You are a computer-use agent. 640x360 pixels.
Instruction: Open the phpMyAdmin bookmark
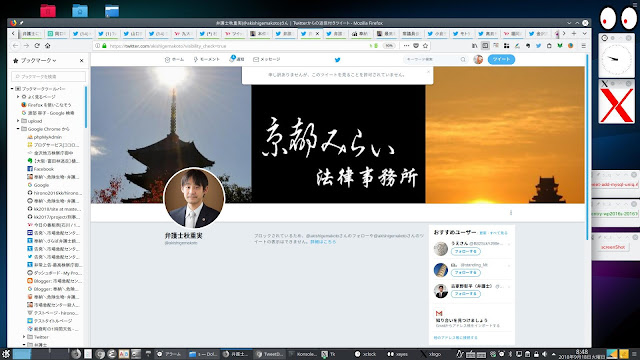(x=47, y=137)
